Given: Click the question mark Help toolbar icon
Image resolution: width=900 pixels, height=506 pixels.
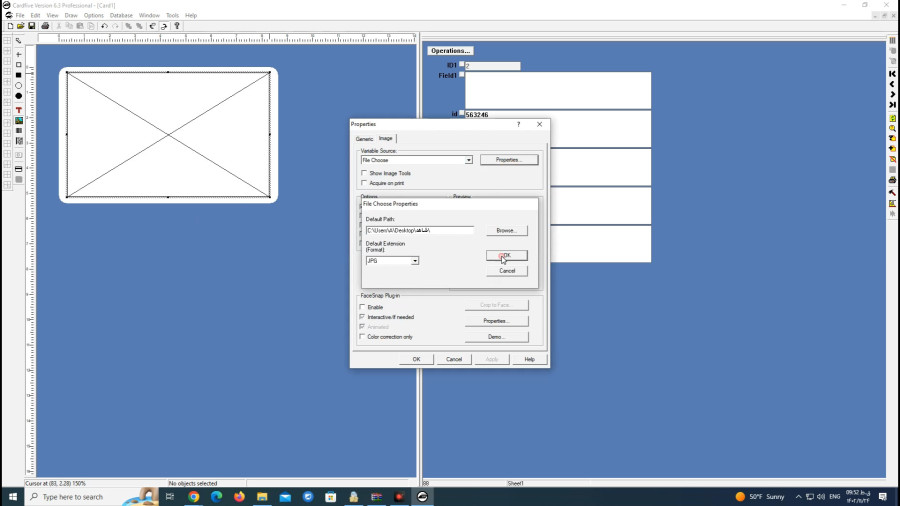Looking at the screenshot, I should coord(177,26).
